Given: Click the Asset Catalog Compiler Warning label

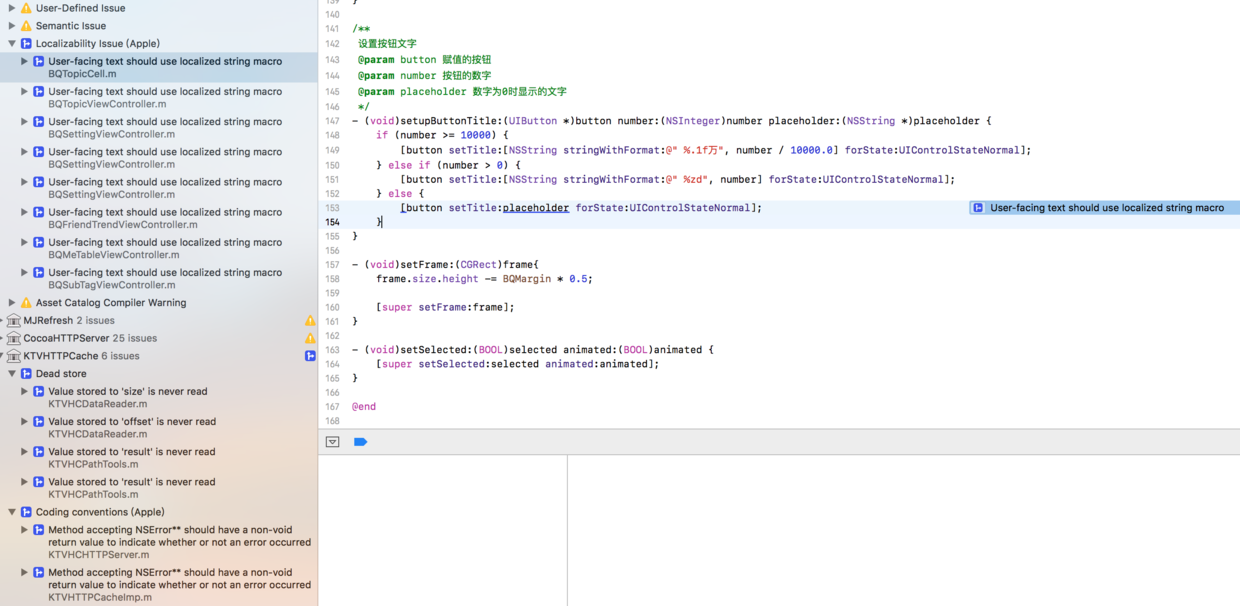Looking at the screenshot, I should pyautogui.click(x=111, y=303).
